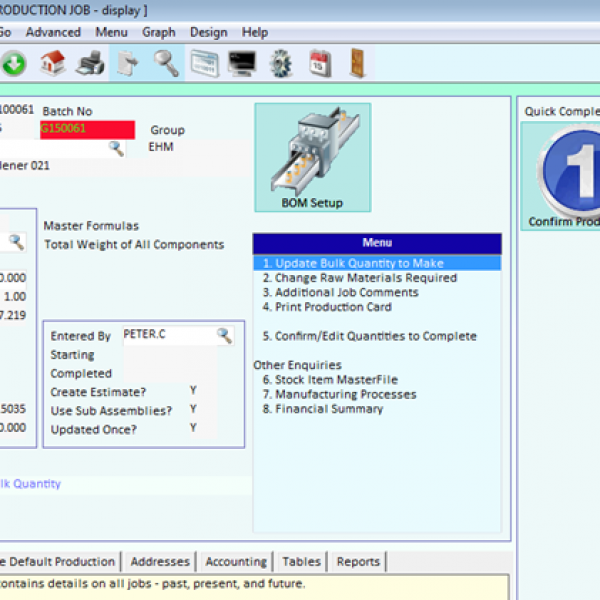Click the green down arrow toolbar icon

point(14,63)
